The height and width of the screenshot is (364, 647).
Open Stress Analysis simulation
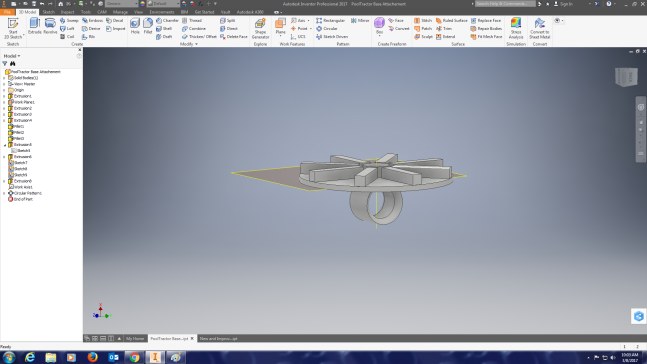point(516,28)
